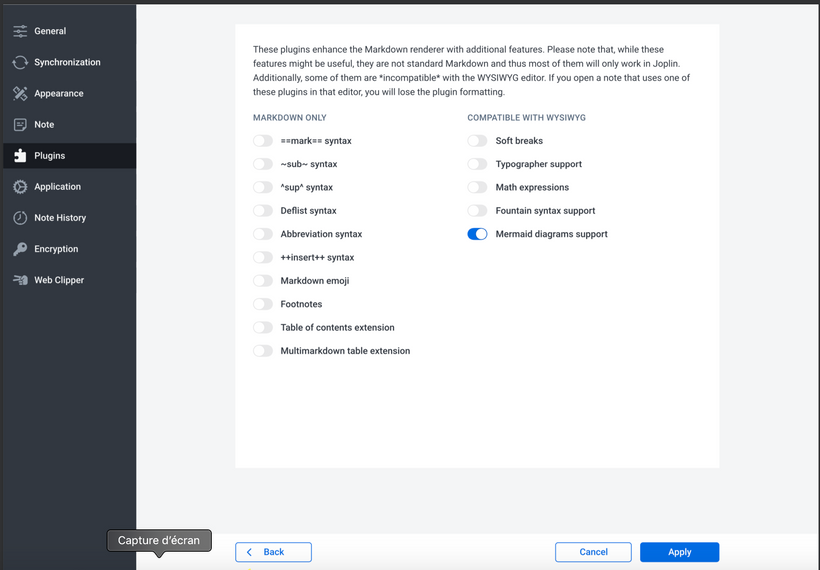Enable the ==mark== syntax toggle
820x570 pixels.
(x=263, y=141)
